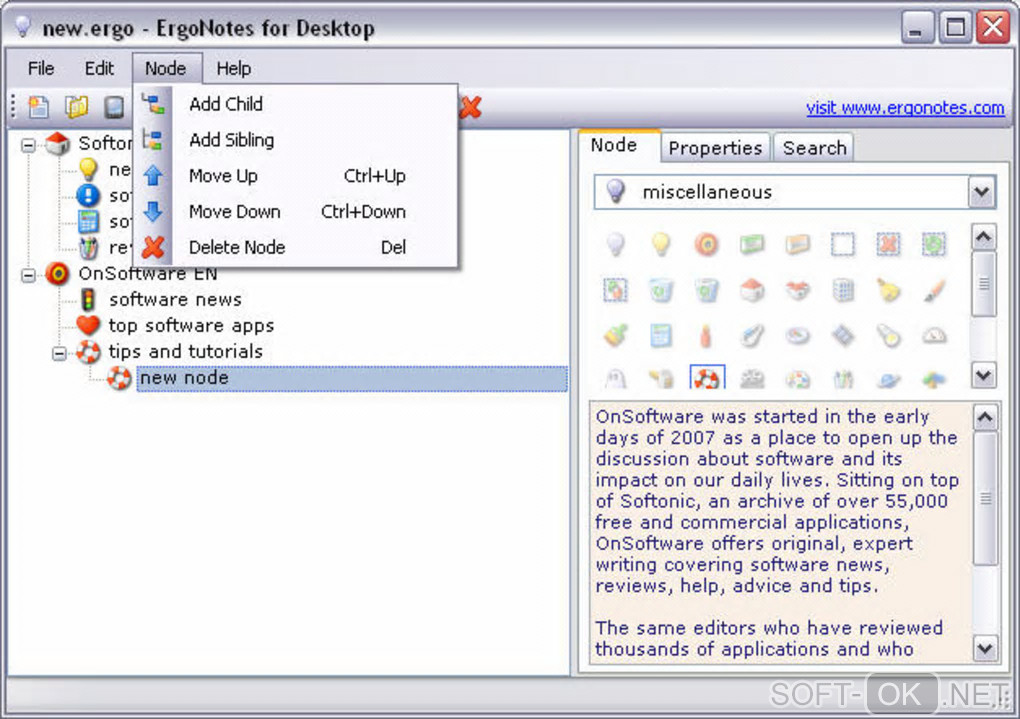Switch to the Search tab

tap(814, 148)
